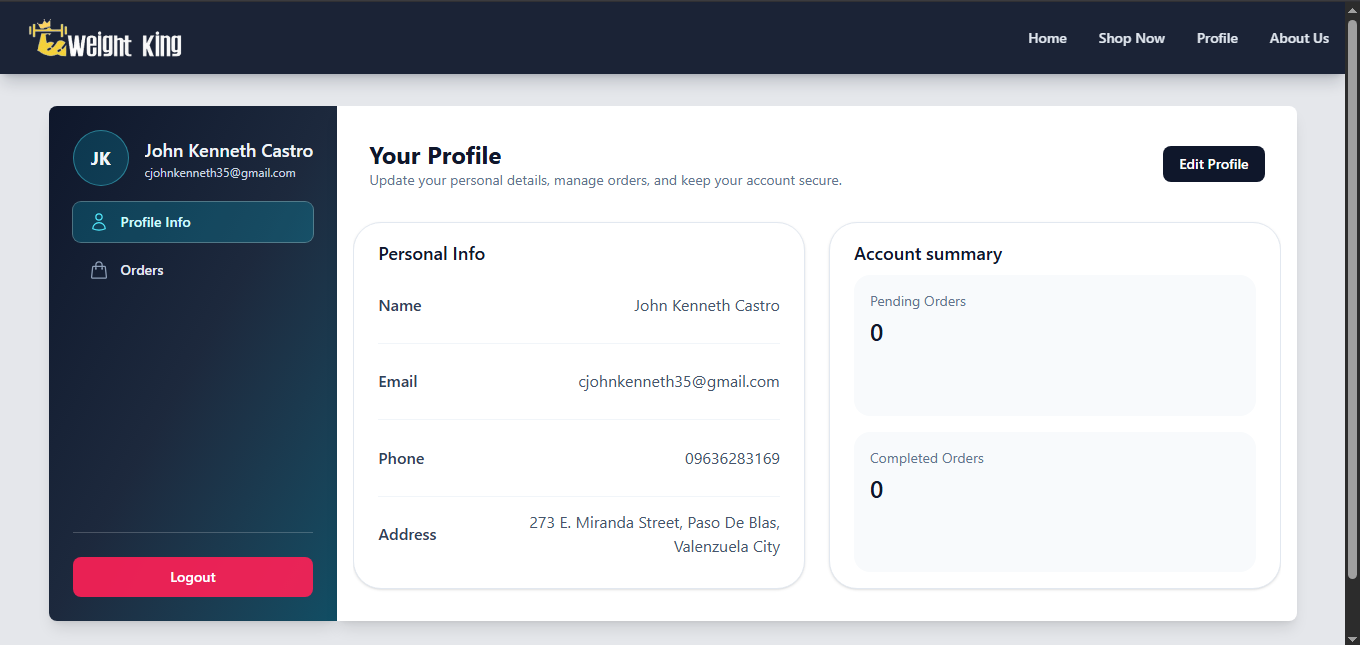Click the Weight King logo
Screen dimensions: 1360x645
(105, 39)
